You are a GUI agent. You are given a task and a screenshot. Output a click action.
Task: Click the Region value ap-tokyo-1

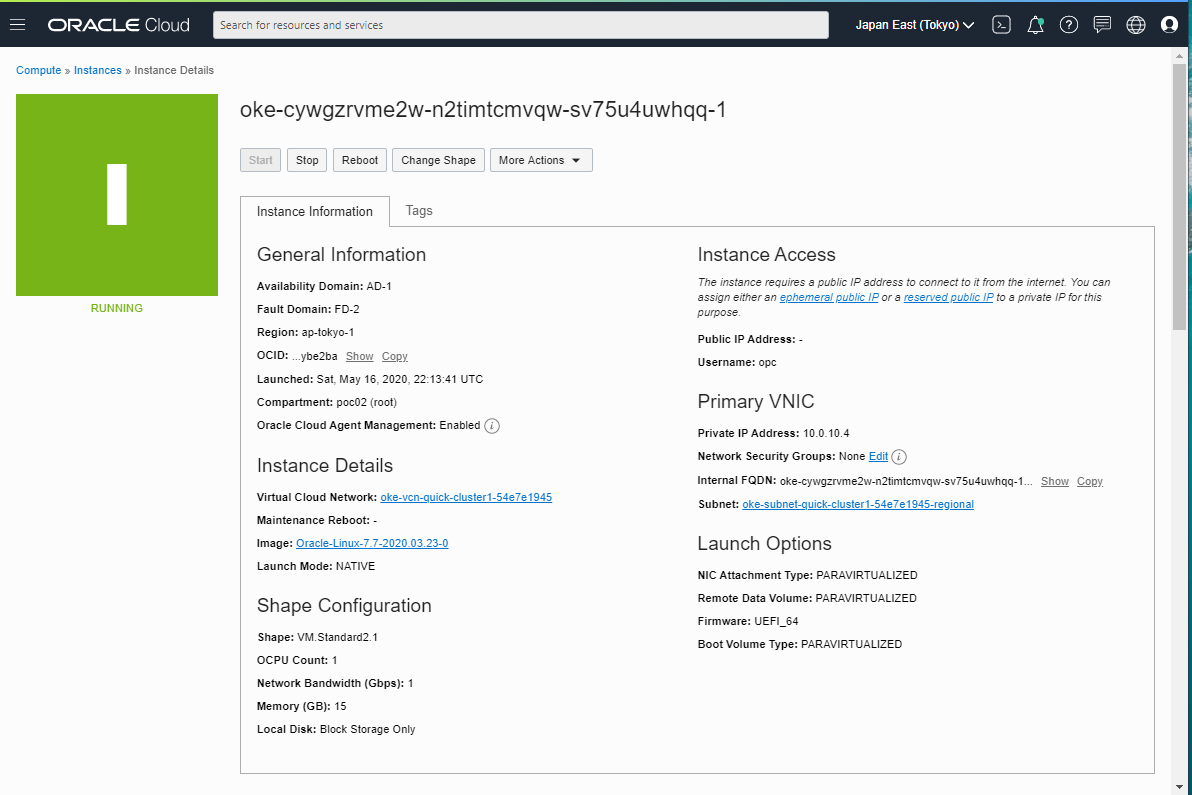click(328, 333)
